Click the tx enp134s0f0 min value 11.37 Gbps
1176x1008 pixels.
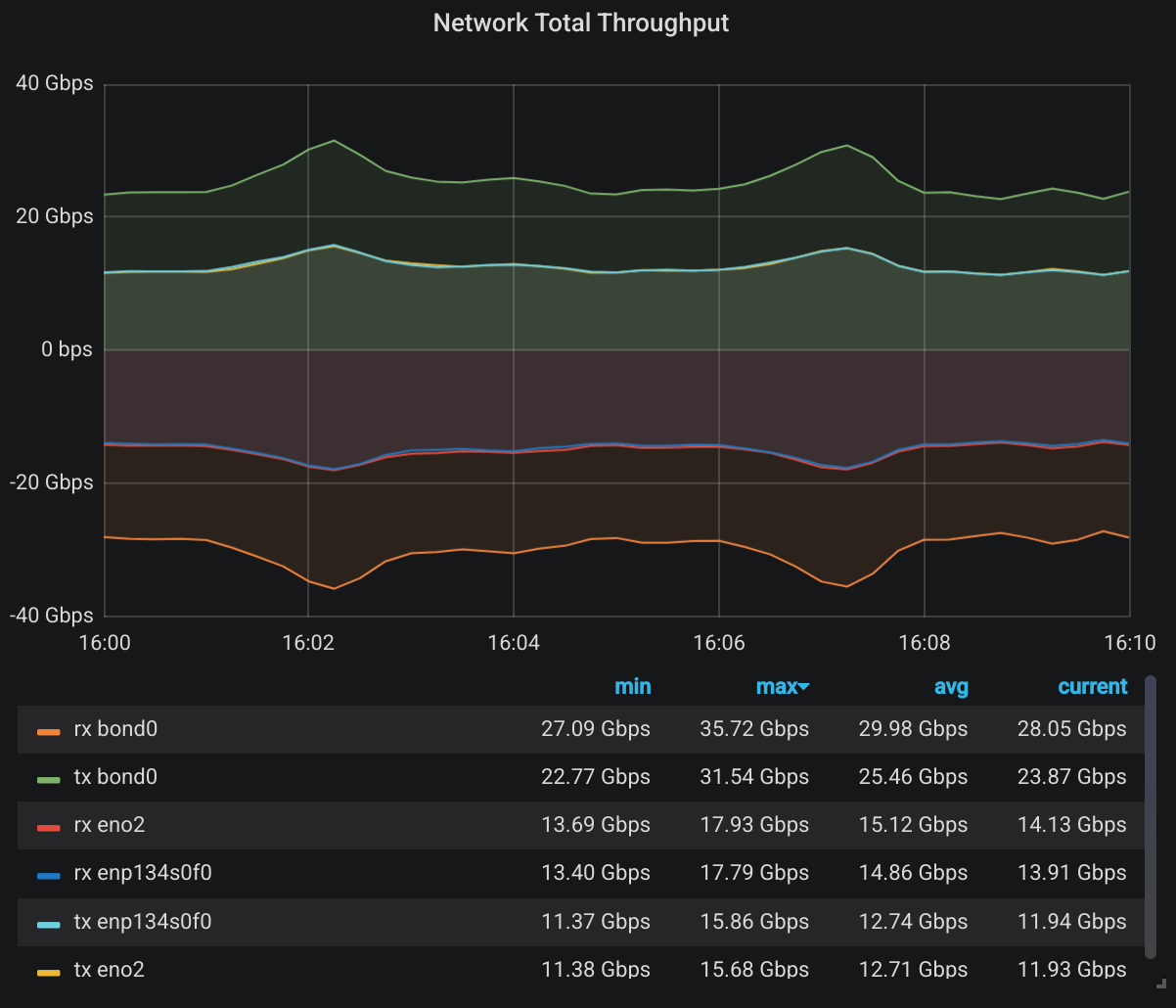[596, 921]
